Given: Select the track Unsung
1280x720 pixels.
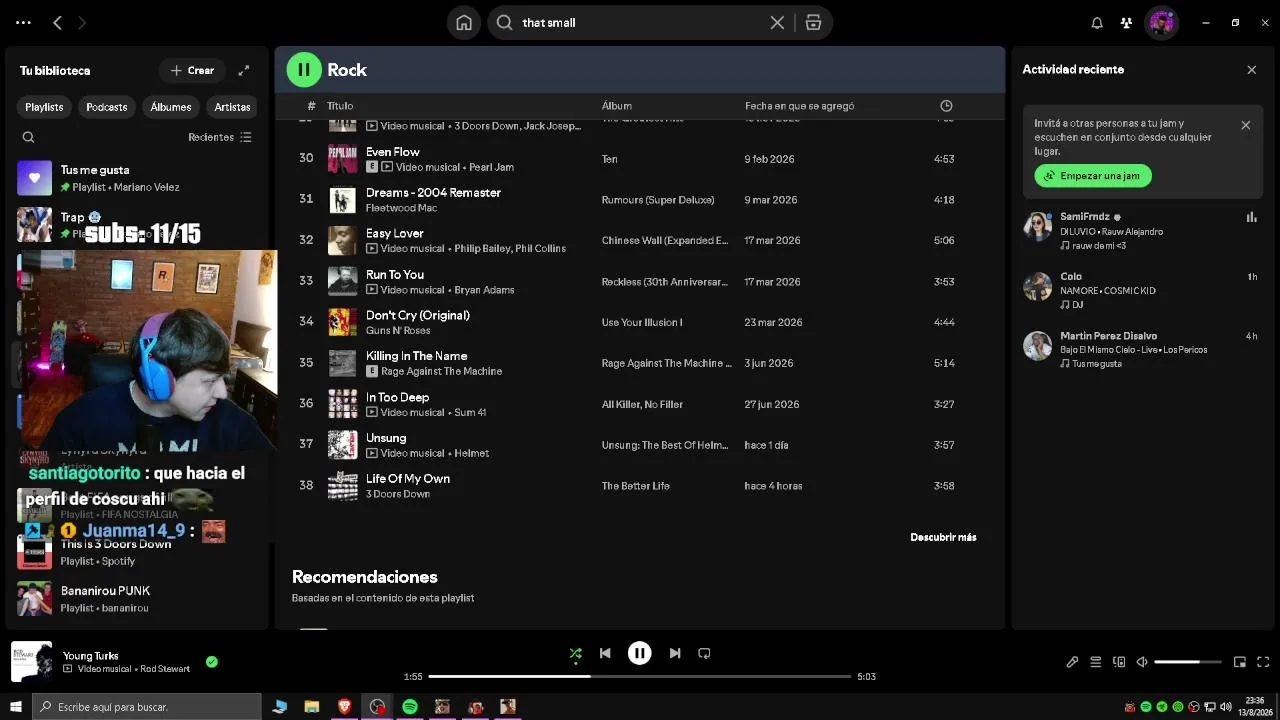Looking at the screenshot, I should 386,438.
